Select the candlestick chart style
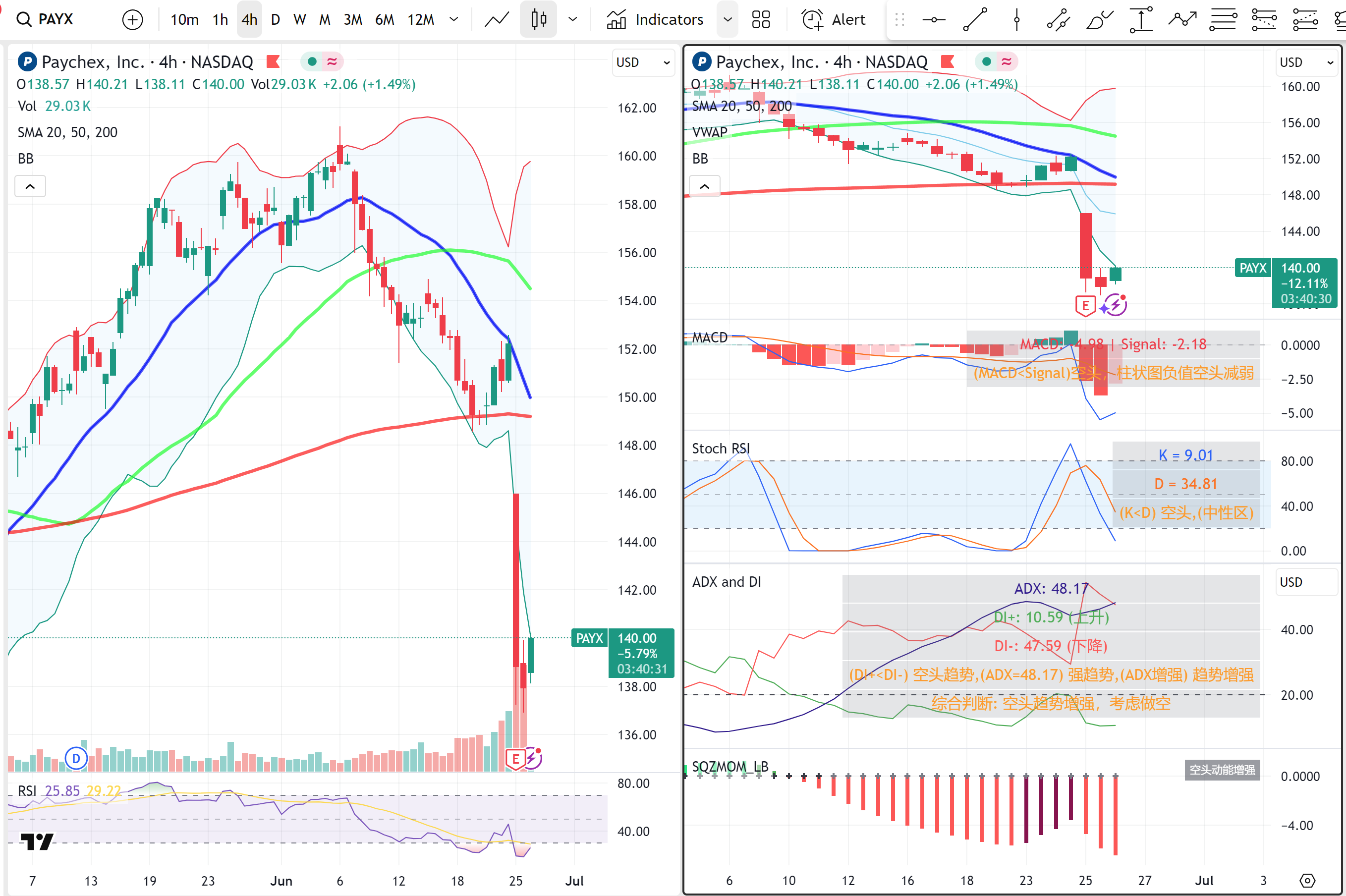Image resolution: width=1346 pixels, height=896 pixels. point(538,20)
